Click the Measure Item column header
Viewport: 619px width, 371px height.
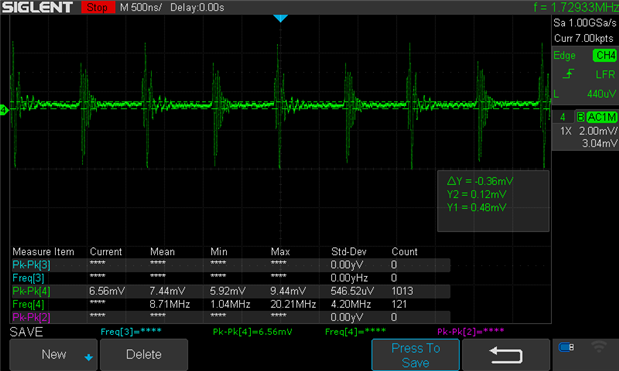coord(43,252)
